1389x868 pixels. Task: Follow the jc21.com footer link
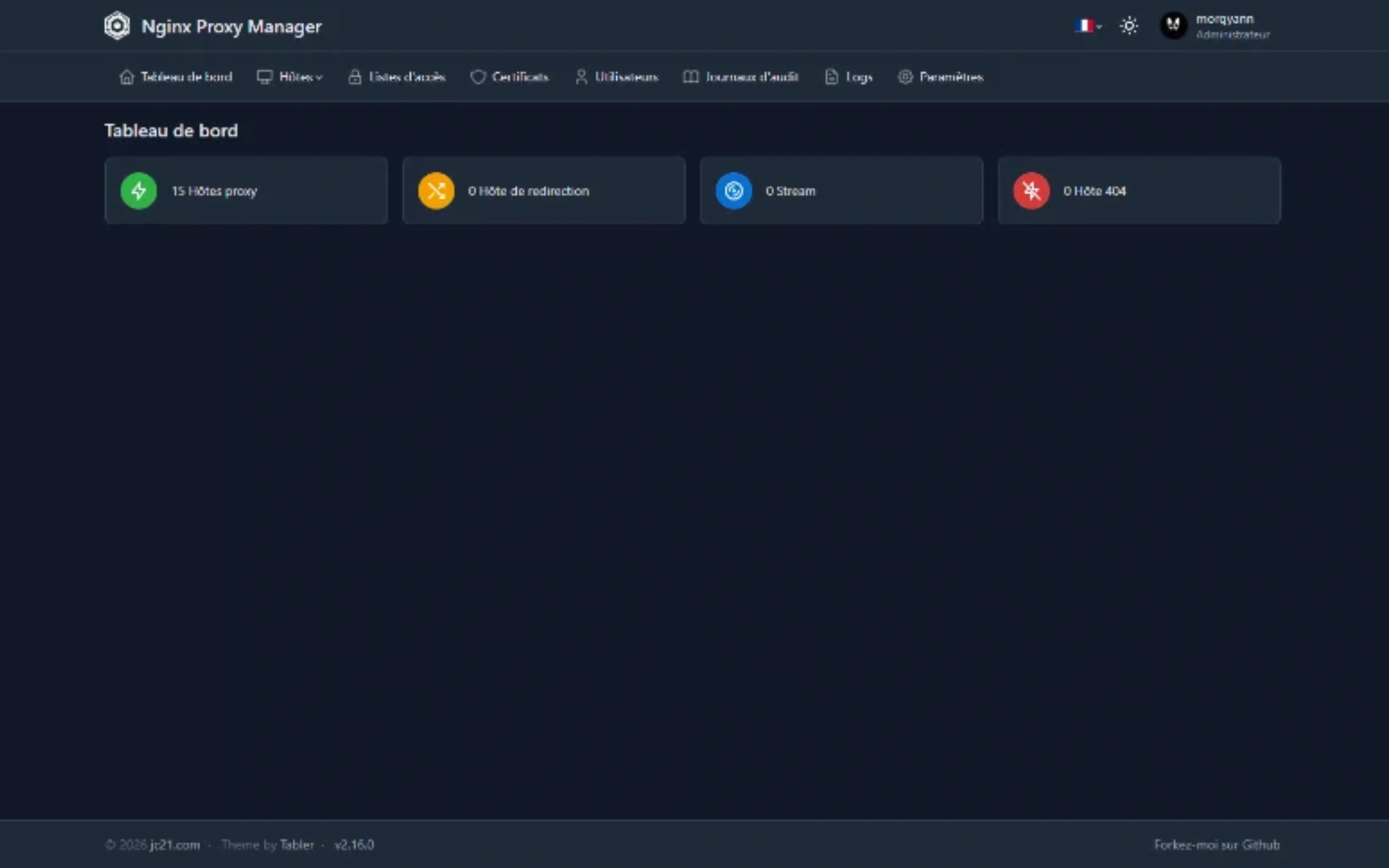pyautogui.click(x=175, y=845)
